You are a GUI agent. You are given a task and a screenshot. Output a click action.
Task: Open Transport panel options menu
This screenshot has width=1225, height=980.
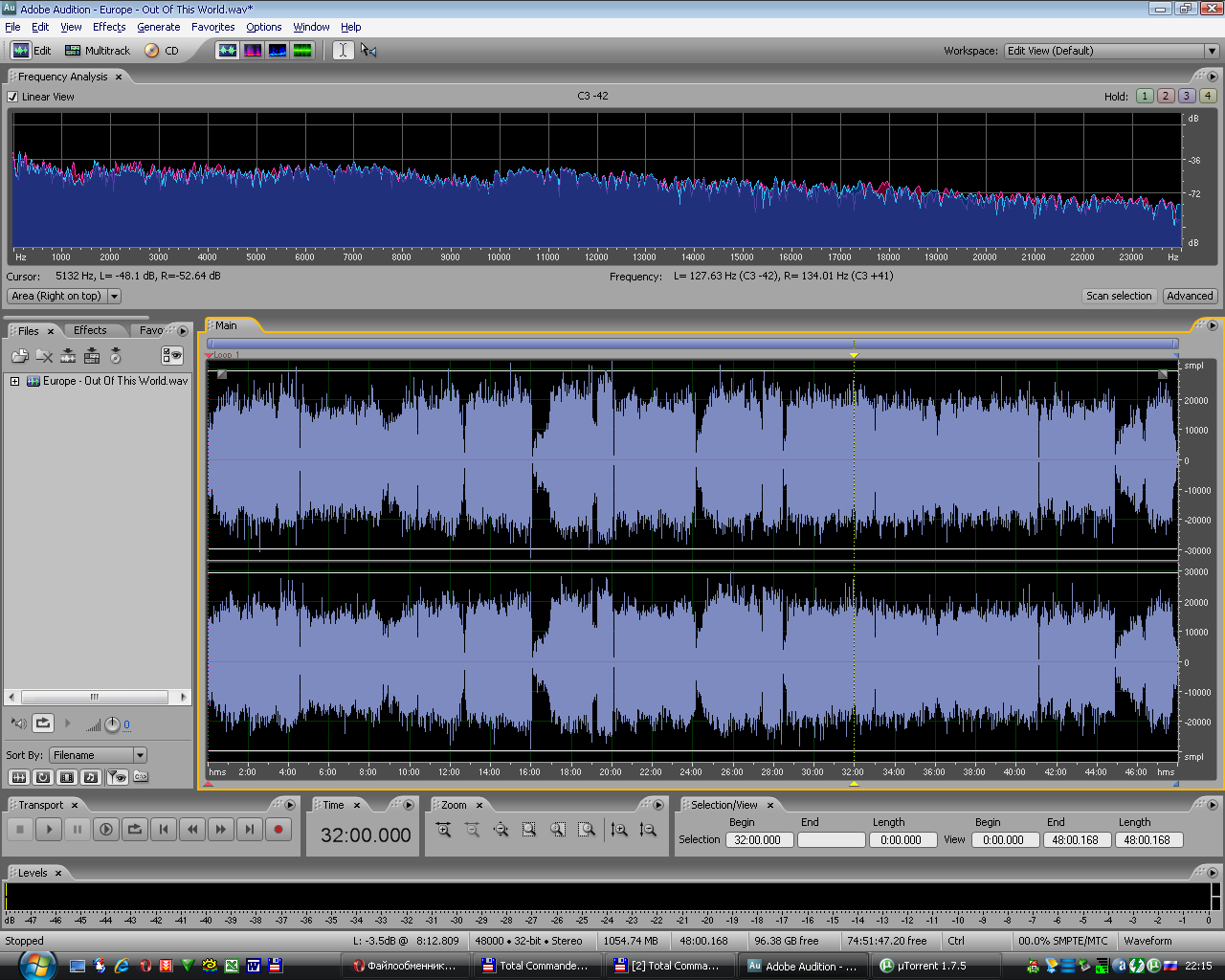(290, 805)
